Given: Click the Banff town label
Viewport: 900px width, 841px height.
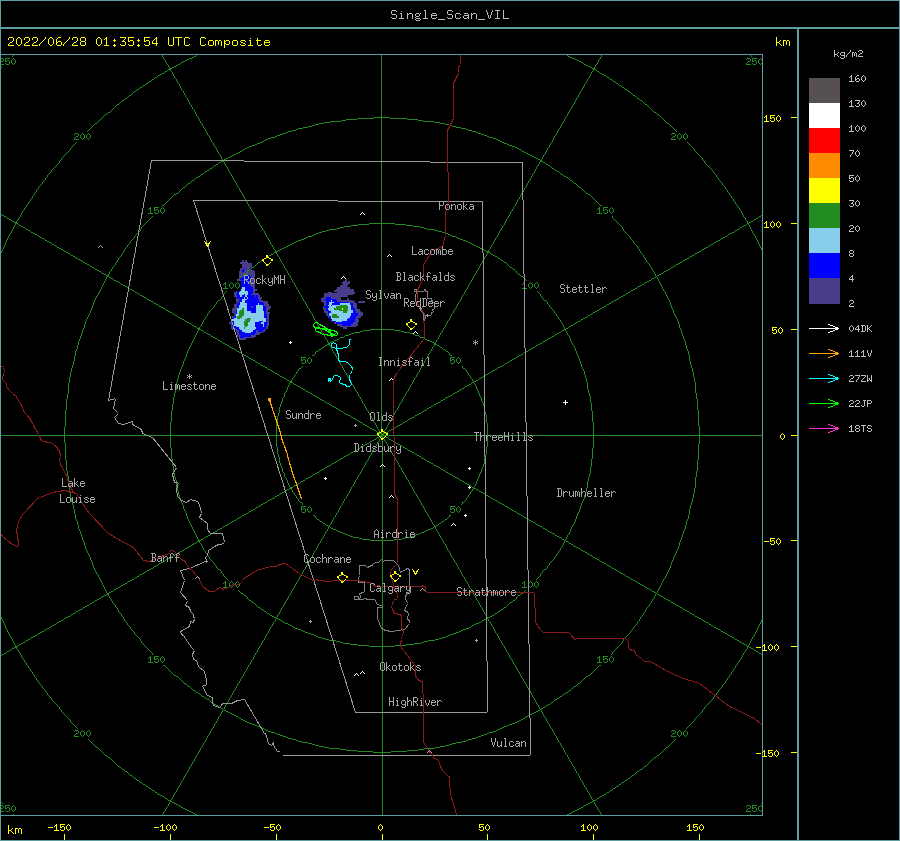Looking at the screenshot, I should tap(165, 557).
